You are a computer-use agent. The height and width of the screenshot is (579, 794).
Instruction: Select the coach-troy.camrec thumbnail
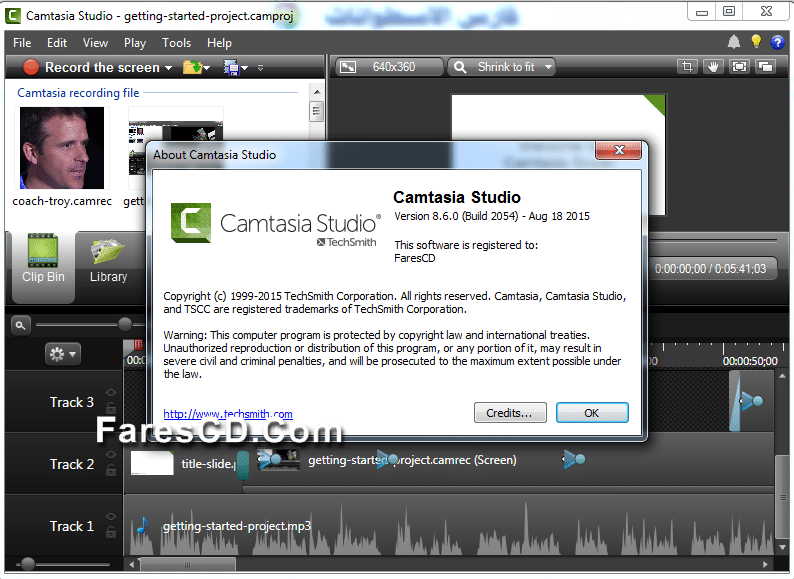pyautogui.click(x=62, y=148)
